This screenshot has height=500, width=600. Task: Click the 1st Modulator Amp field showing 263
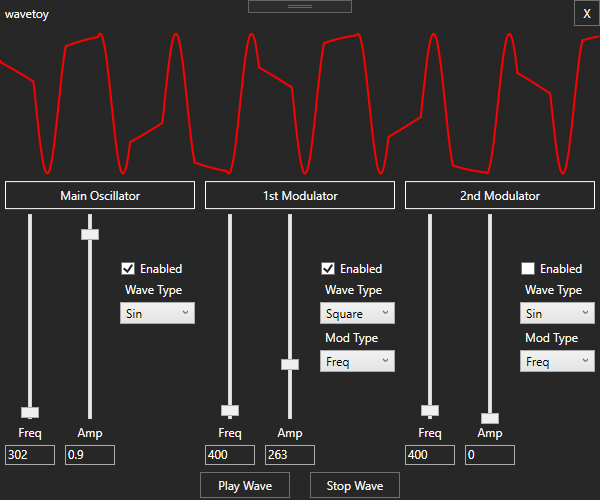click(x=290, y=455)
